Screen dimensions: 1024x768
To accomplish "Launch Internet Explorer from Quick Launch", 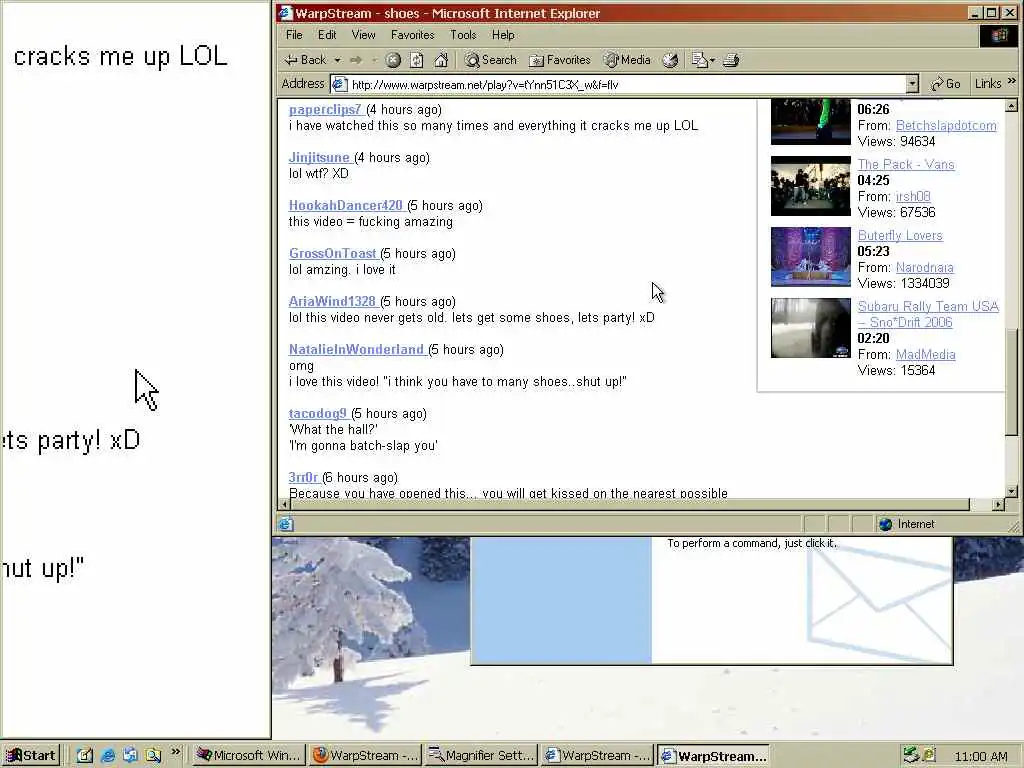I will (x=108, y=756).
